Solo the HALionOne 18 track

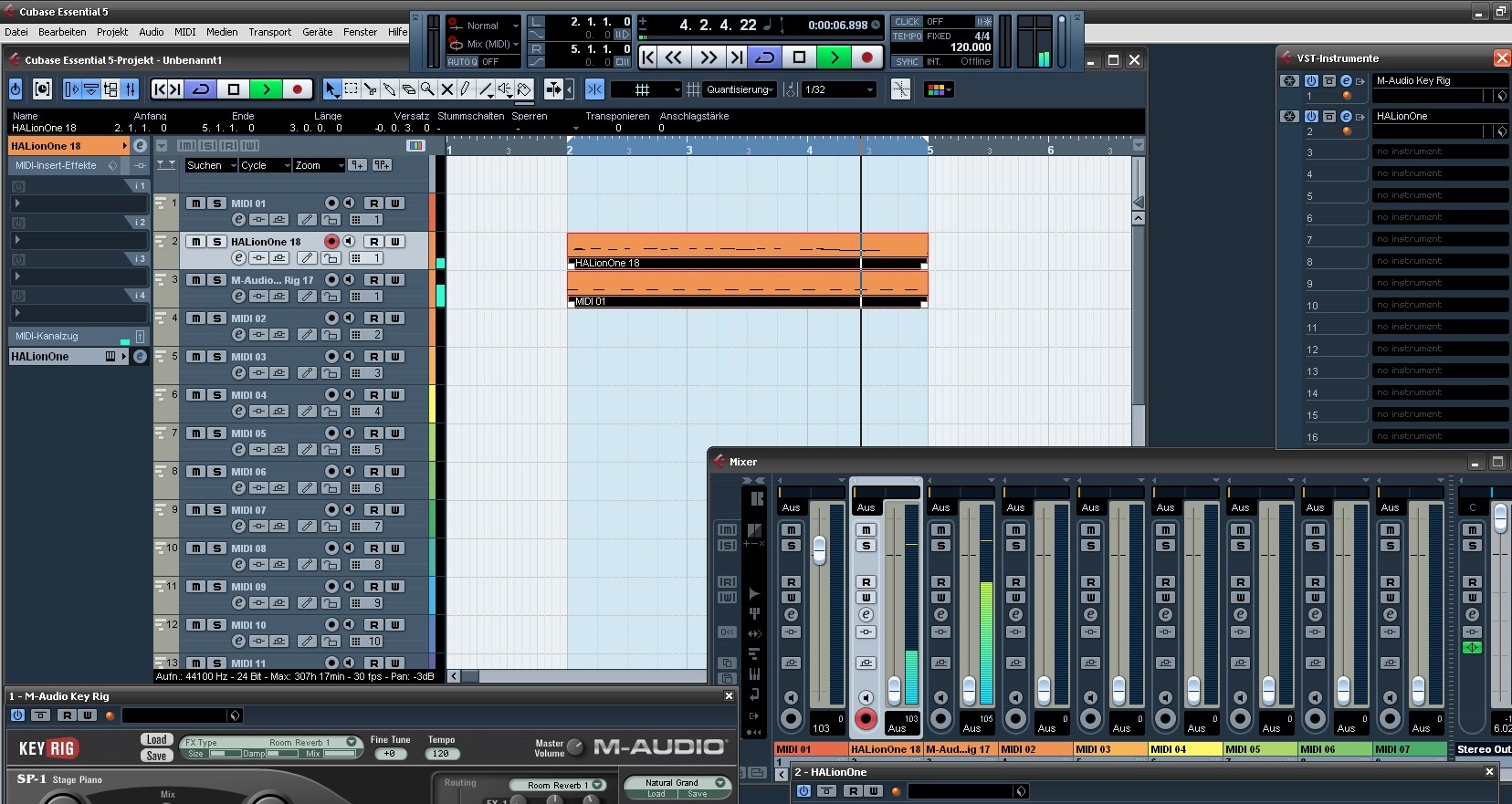(x=216, y=242)
